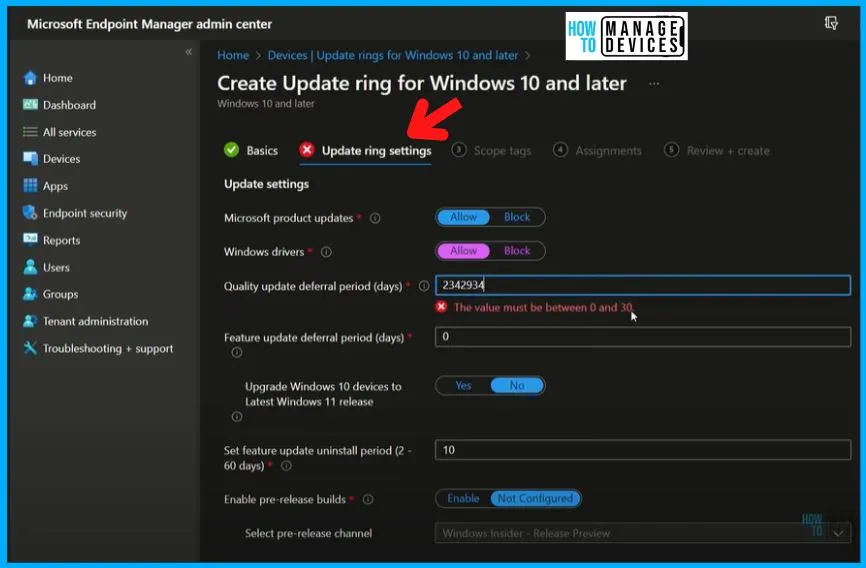Choose Yes for Windows 11 upgrade
This screenshot has width=866, height=568.
[x=463, y=386]
